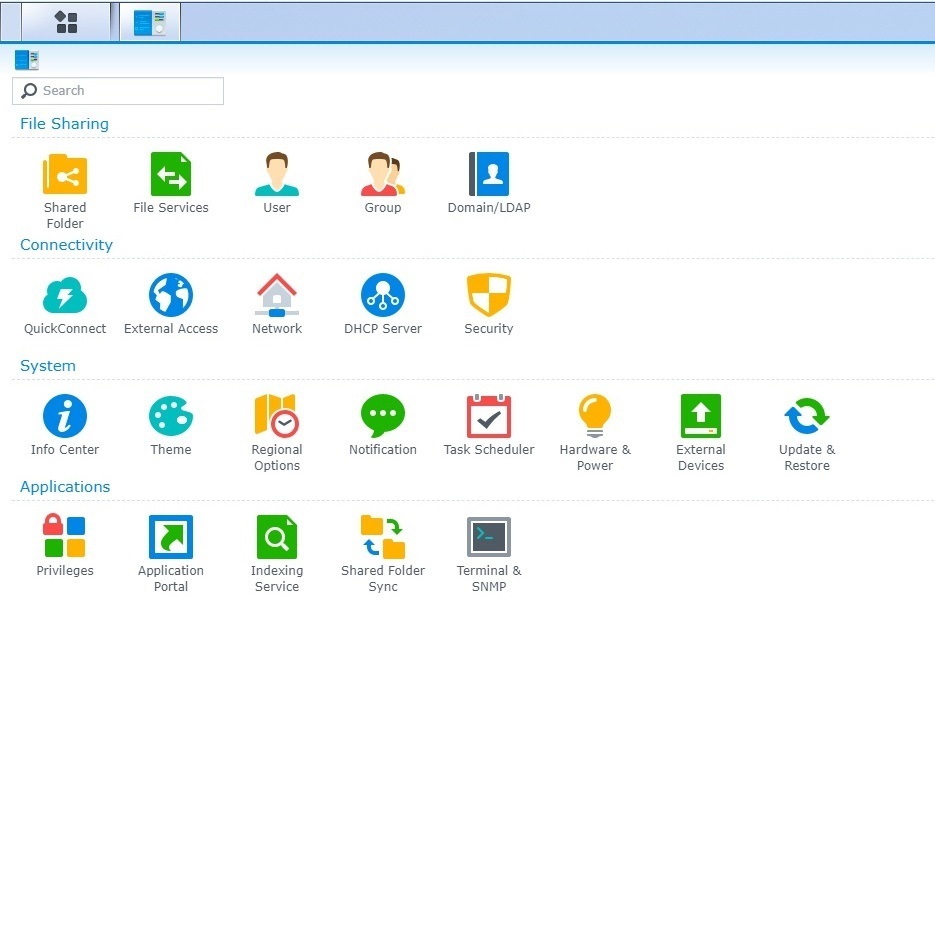Open QuickConnect setup

(64, 294)
